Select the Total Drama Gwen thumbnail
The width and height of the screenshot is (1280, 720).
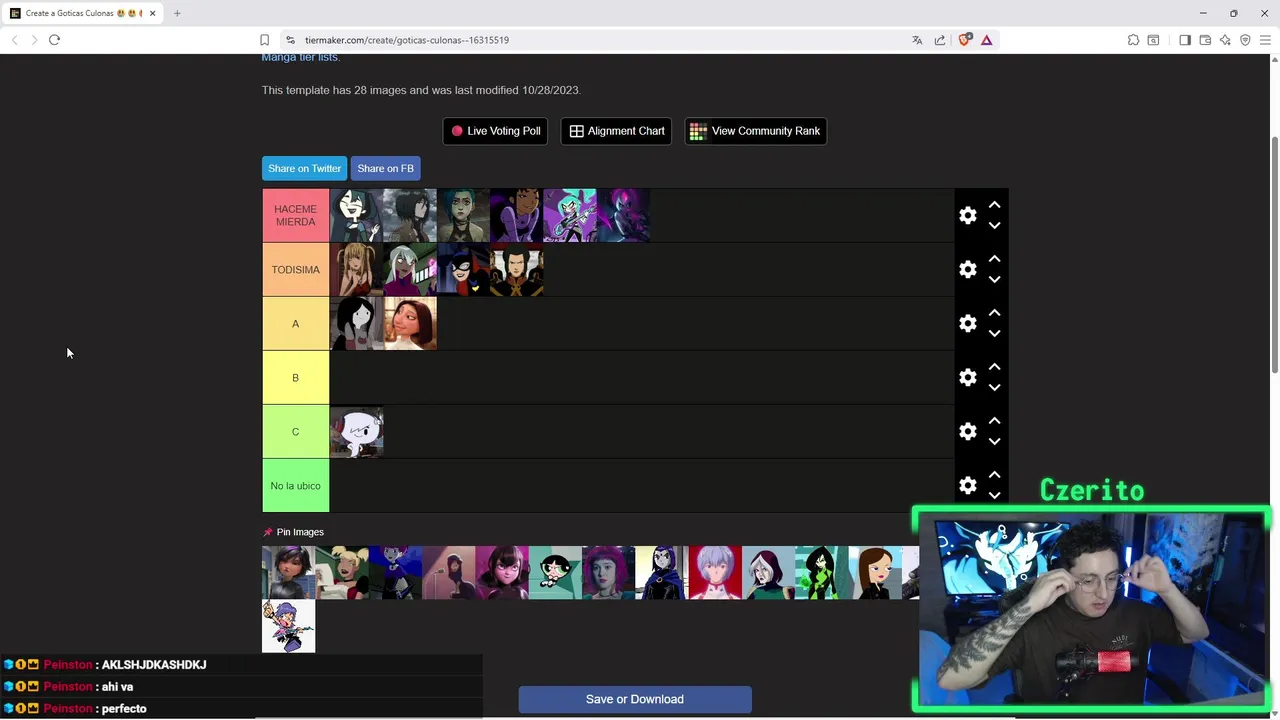click(357, 215)
